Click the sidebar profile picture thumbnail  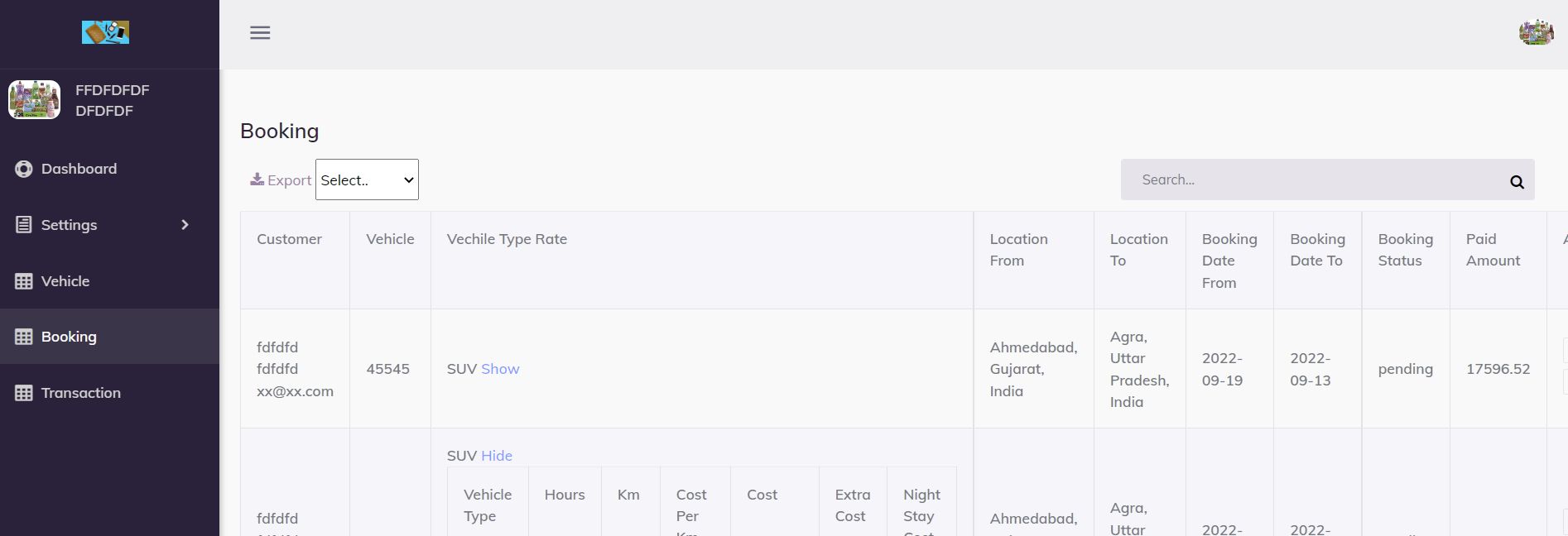(x=34, y=100)
